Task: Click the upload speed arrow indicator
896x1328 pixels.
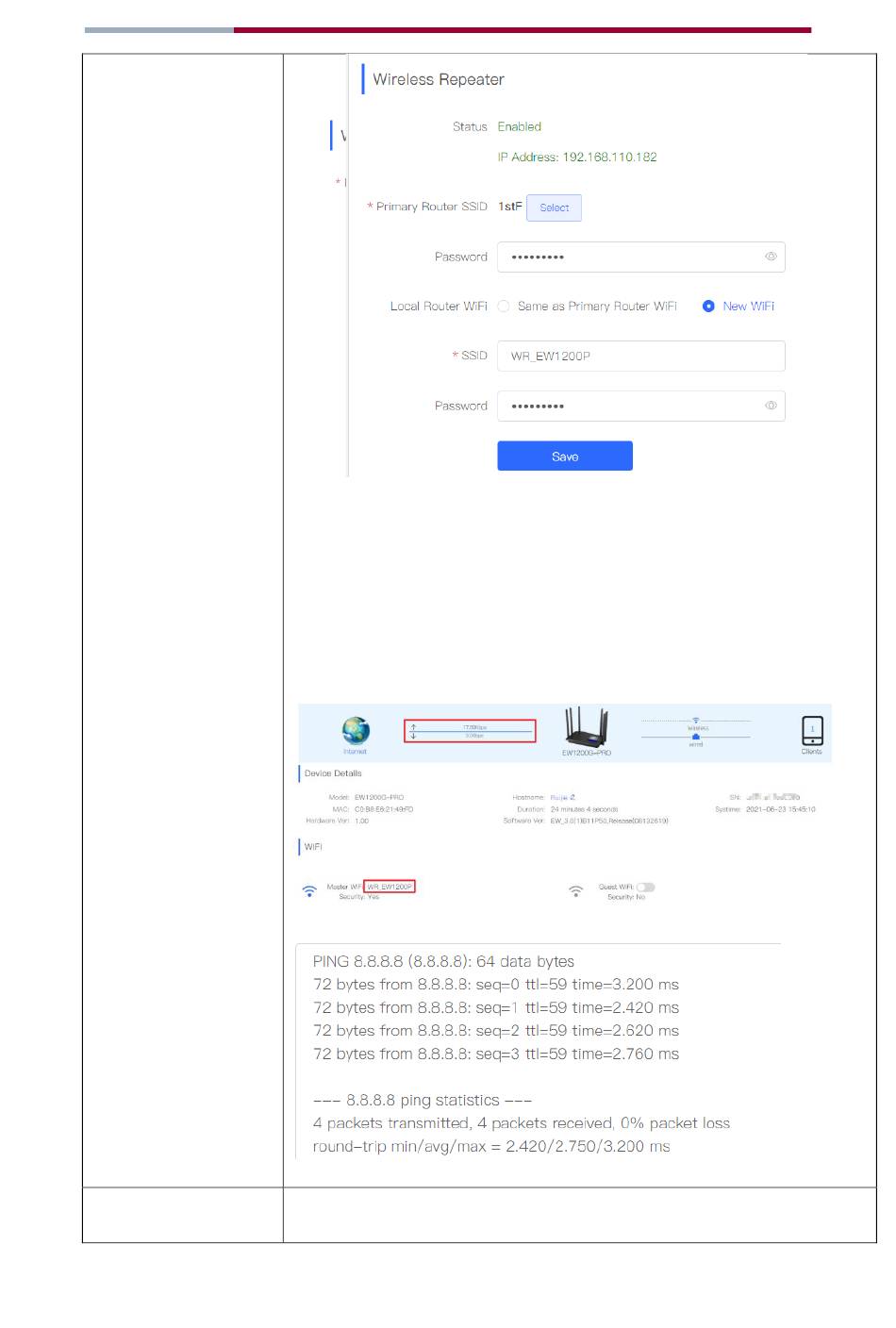Action: pos(413,727)
